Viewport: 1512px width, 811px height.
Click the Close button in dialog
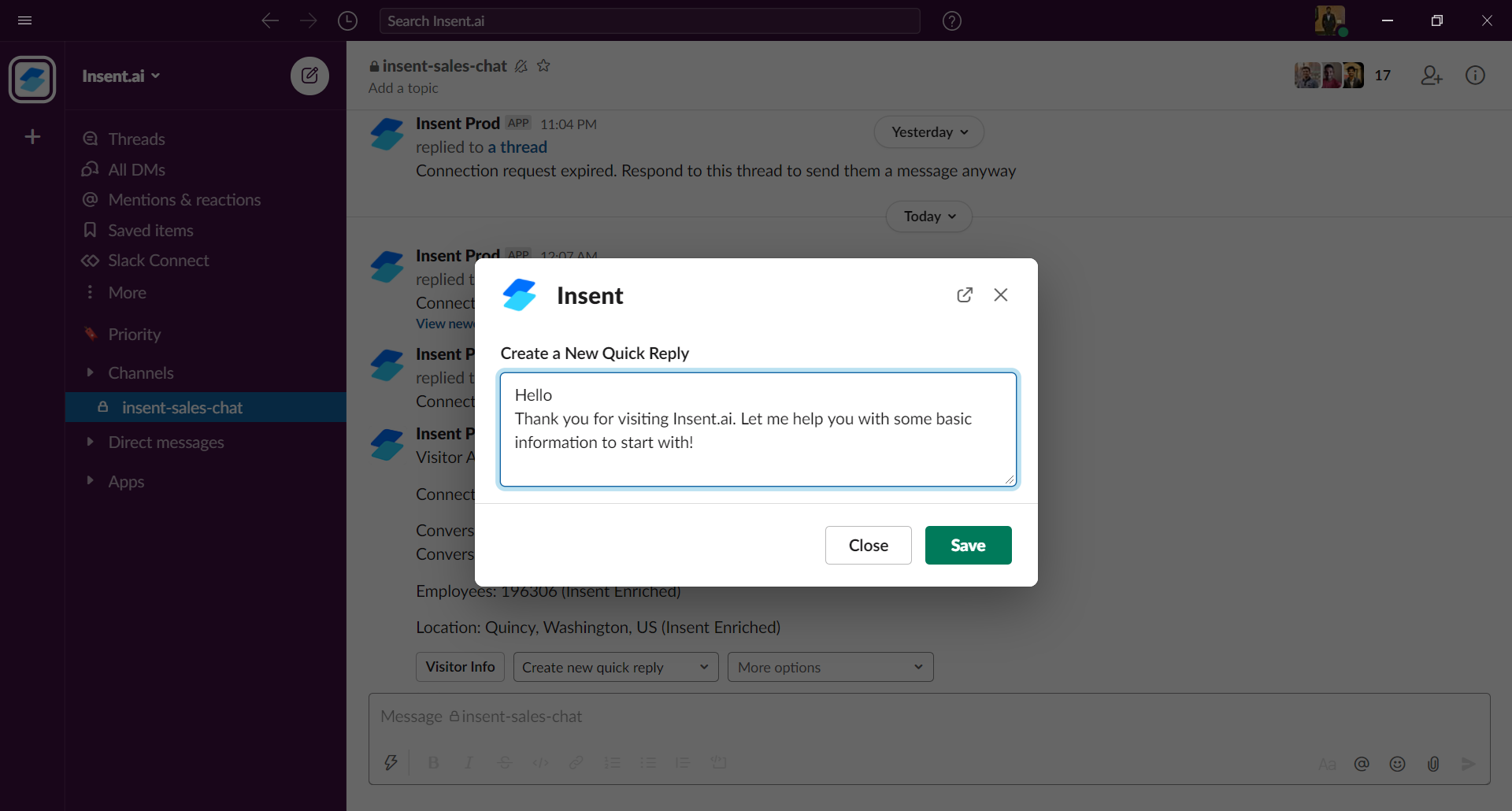(x=868, y=545)
